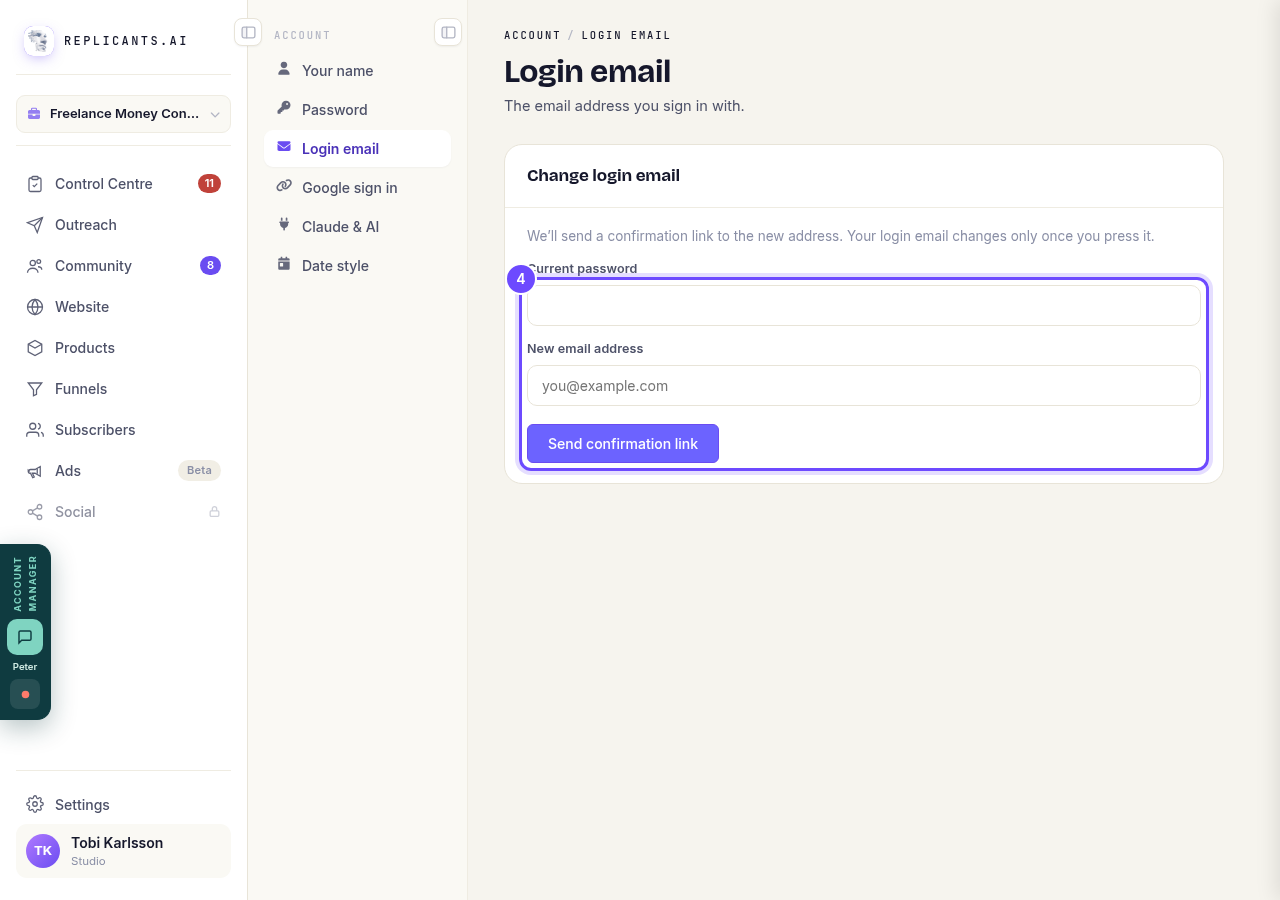Click the Funnels filter icon
This screenshot has width=1280, height=900.
click(35, 389)
